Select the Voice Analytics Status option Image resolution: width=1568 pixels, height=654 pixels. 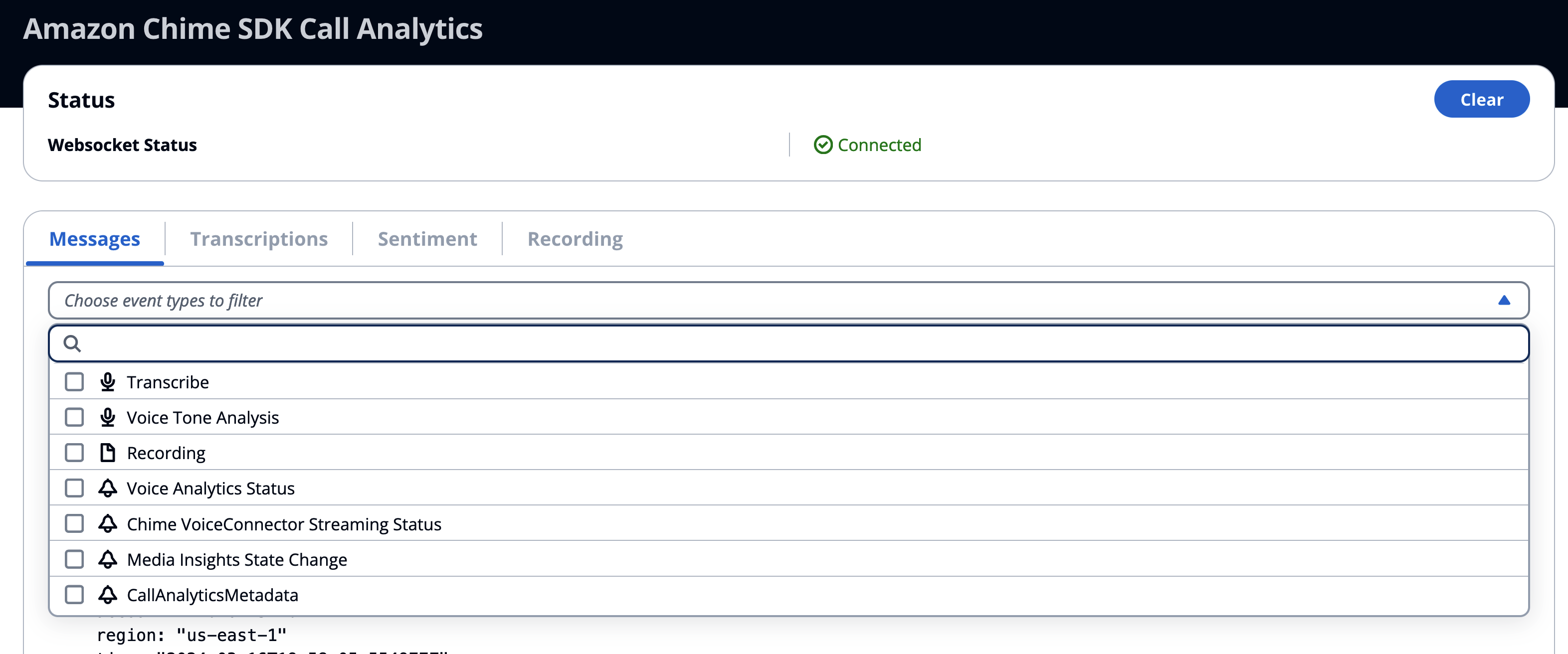(x=210, y=489)
